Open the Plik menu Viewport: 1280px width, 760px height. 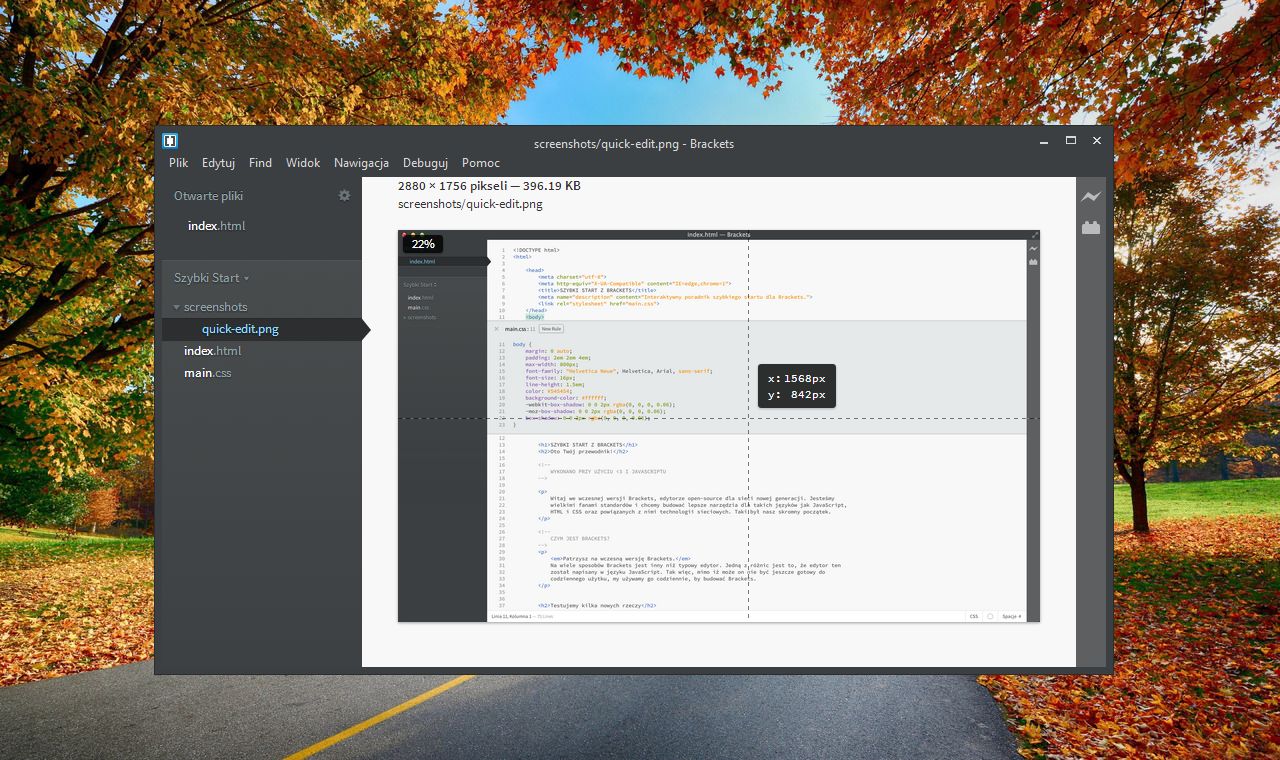(178, 163)
